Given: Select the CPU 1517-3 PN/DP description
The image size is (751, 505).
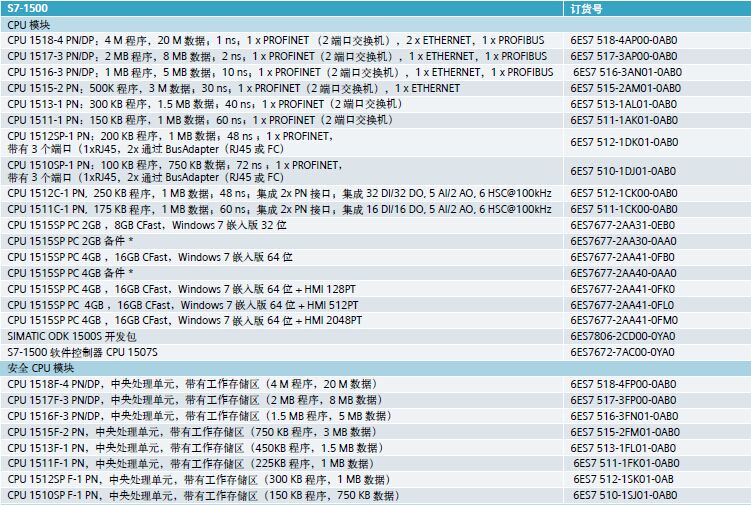Looking at the screenshot, I should point(277,57).
